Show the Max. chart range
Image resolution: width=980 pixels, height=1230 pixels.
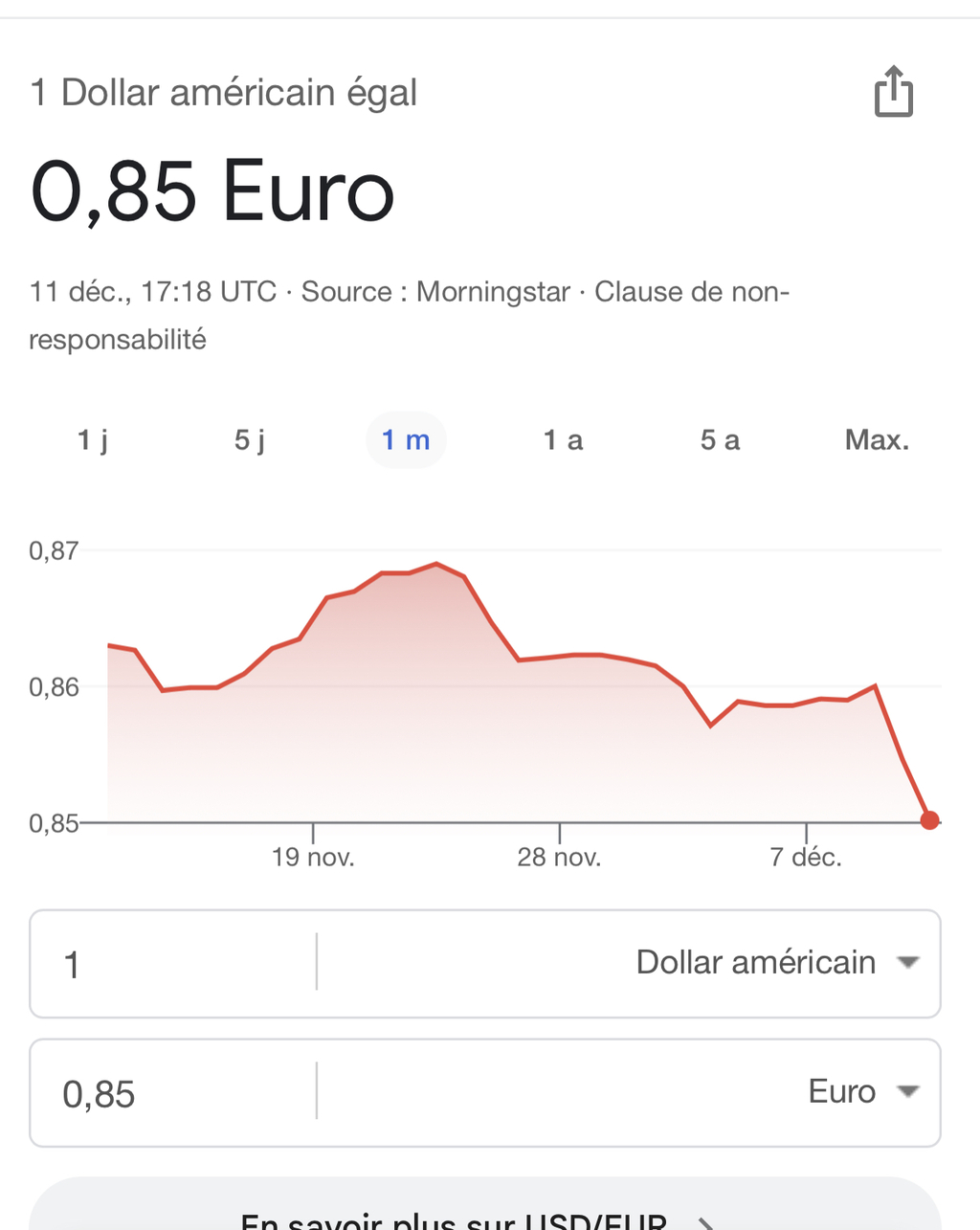click(877, 440)
